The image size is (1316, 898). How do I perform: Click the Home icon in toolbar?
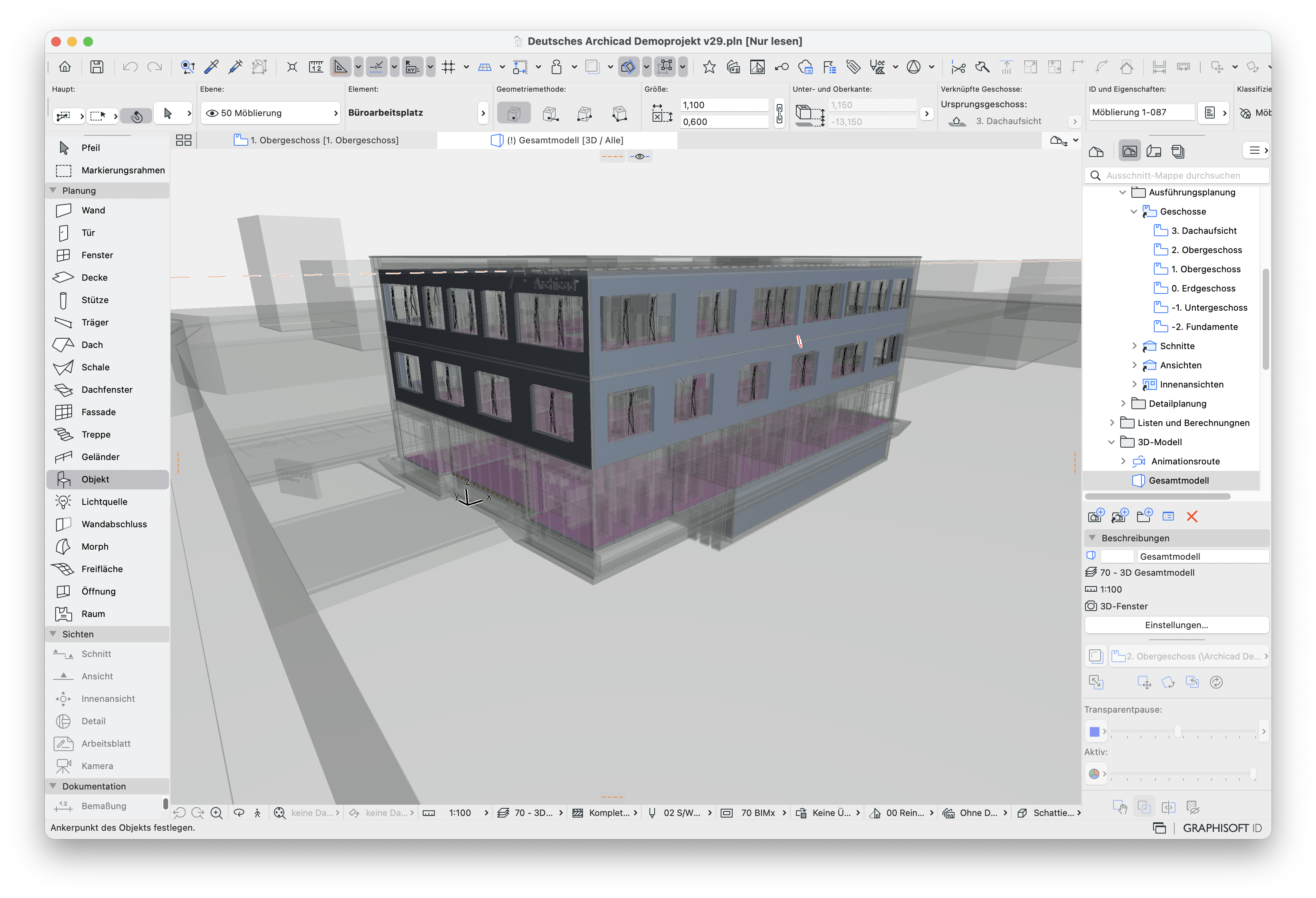(x=65, y=67)
